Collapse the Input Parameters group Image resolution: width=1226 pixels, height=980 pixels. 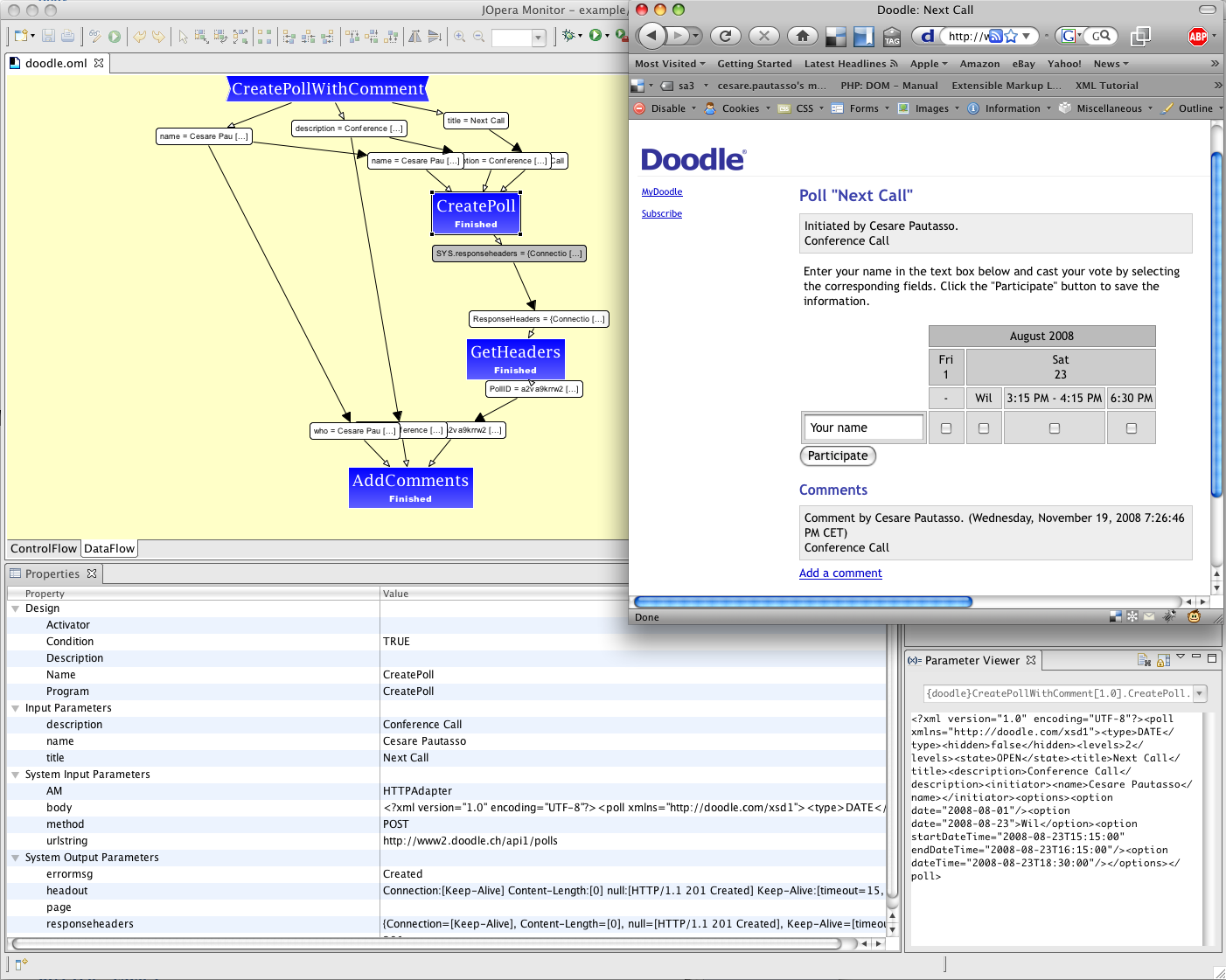pos(16,708)
